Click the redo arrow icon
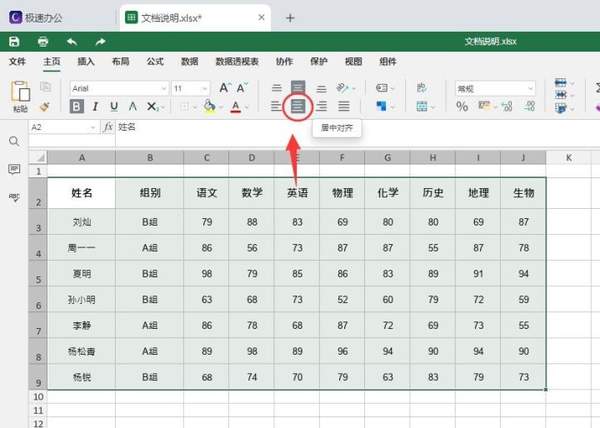The image size is (600, 428). coord(101,41)
